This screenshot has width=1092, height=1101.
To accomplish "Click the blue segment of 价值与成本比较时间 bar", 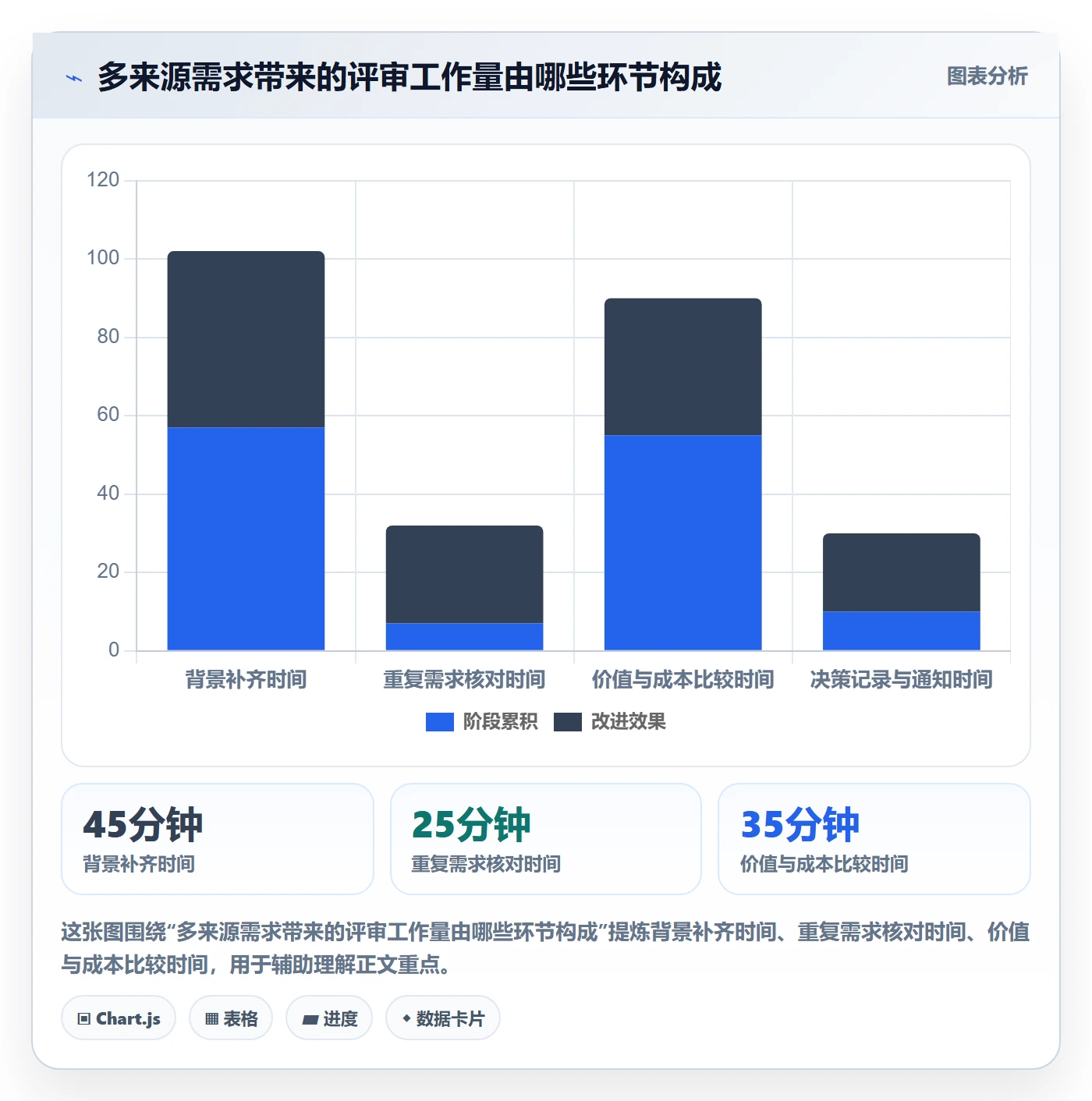I will (682, 543).
